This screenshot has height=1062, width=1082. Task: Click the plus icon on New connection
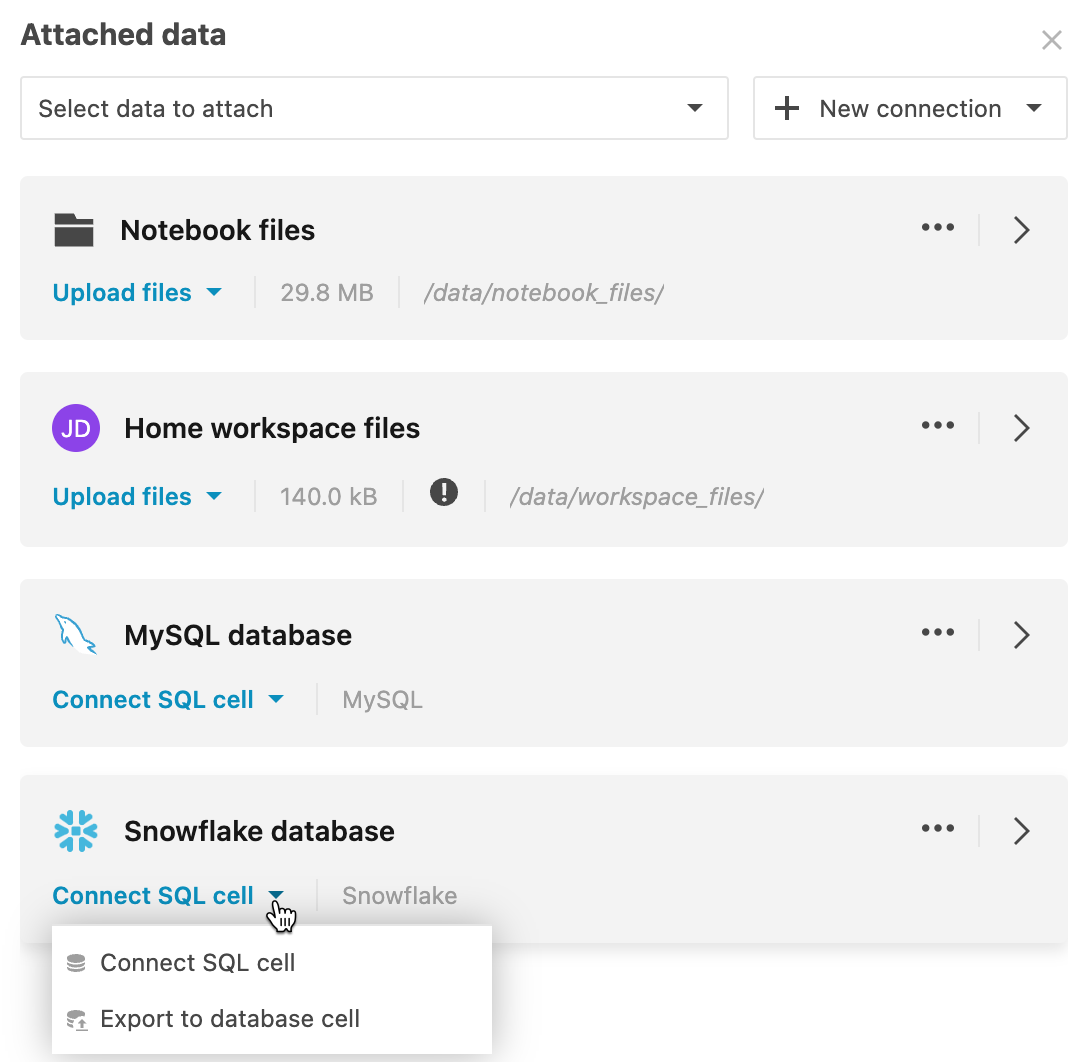[787, 108]
